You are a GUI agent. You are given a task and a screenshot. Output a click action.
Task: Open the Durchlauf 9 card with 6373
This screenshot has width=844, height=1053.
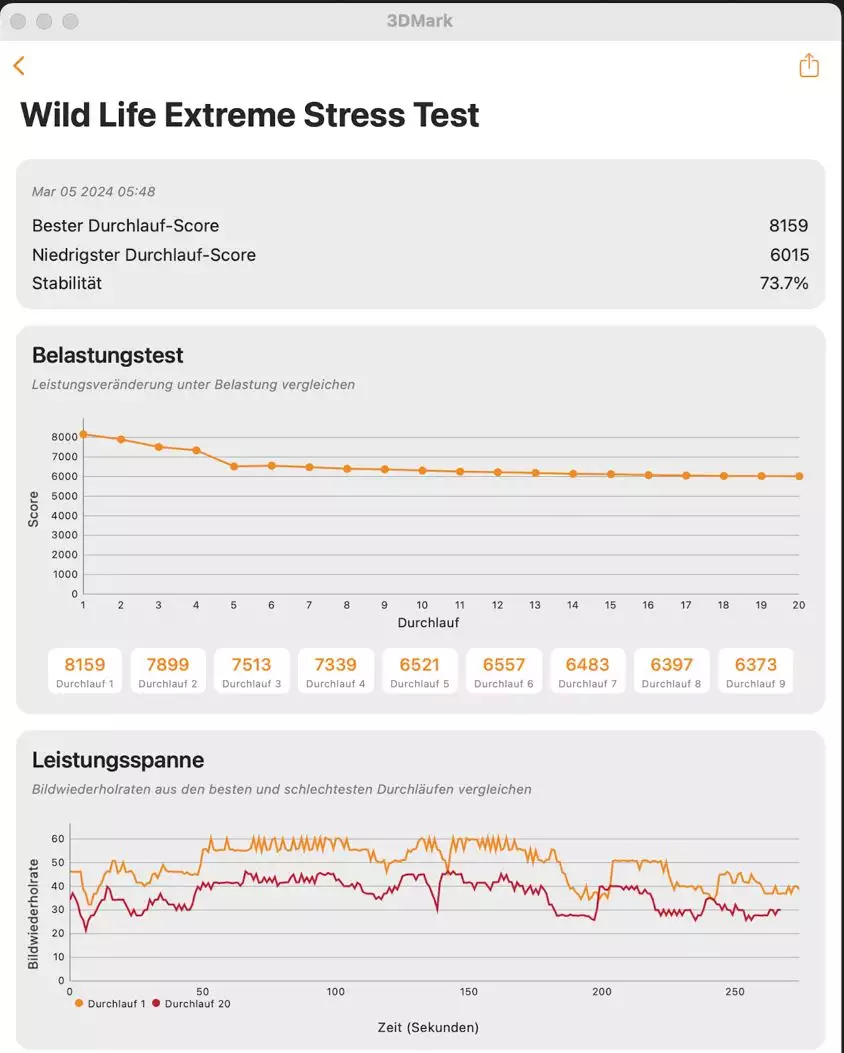(755, 671)
